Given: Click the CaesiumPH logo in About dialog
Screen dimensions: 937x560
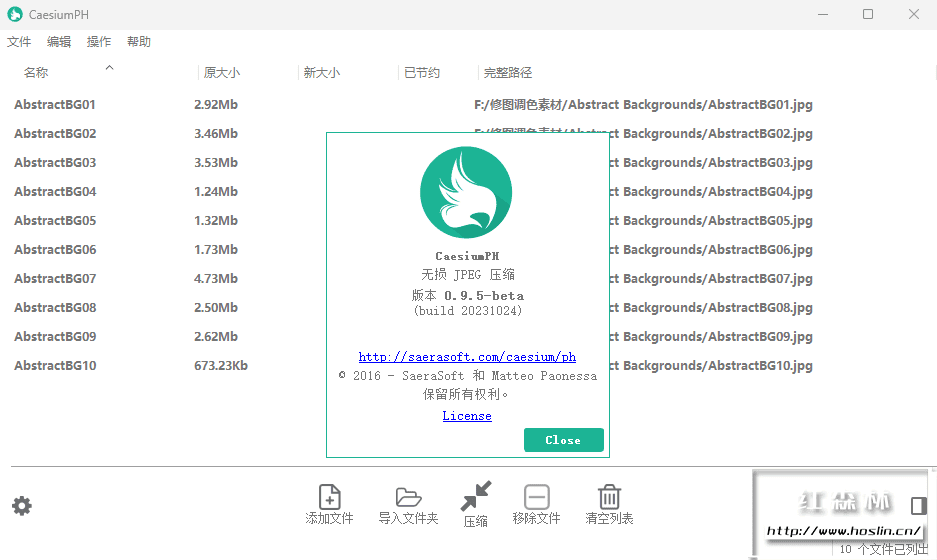Looking at the screenshot, I should coord(466,192).
